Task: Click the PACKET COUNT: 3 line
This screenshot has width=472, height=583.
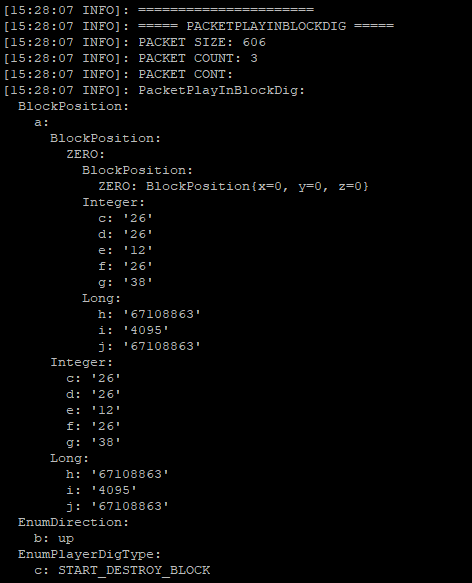Action: pos(131,58)
